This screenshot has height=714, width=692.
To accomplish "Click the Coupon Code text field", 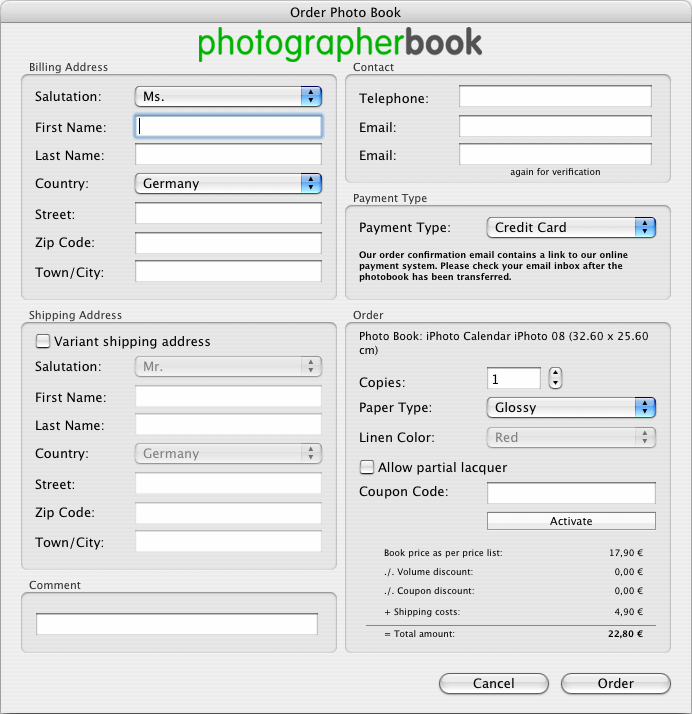I will coord(571,493).
